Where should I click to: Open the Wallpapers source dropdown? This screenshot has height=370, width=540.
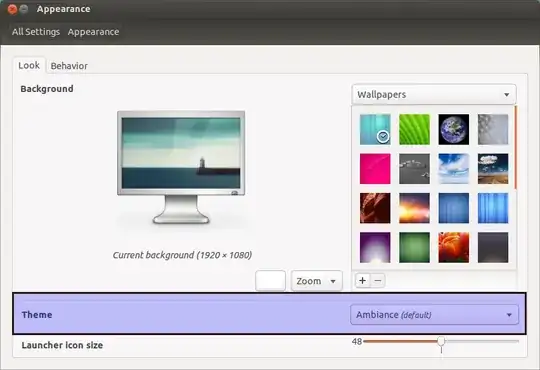point(434,94)
